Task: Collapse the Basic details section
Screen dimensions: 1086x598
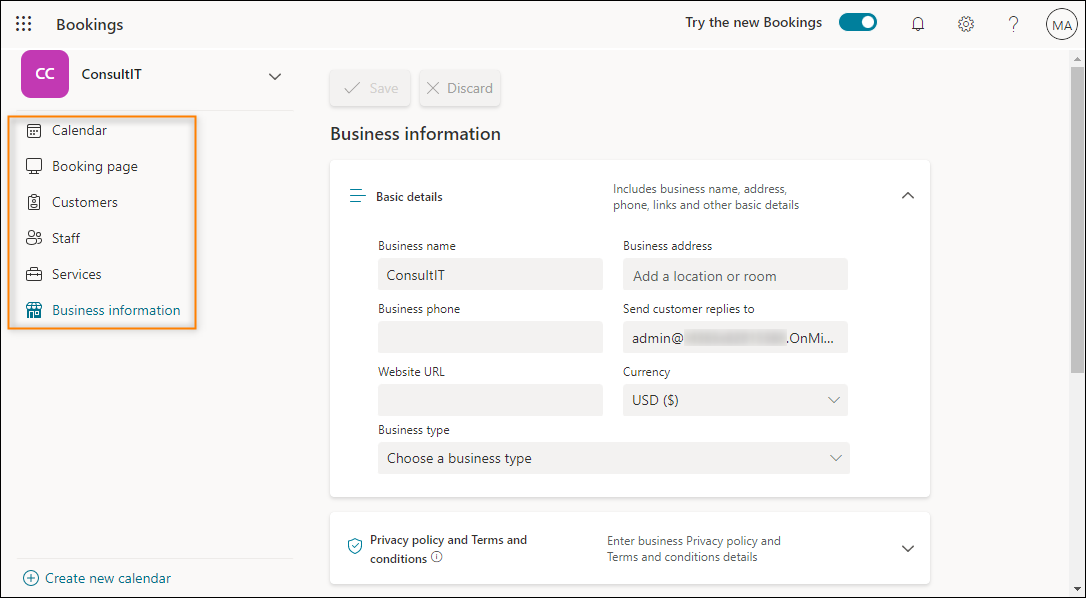Action: tap(907, 196)
